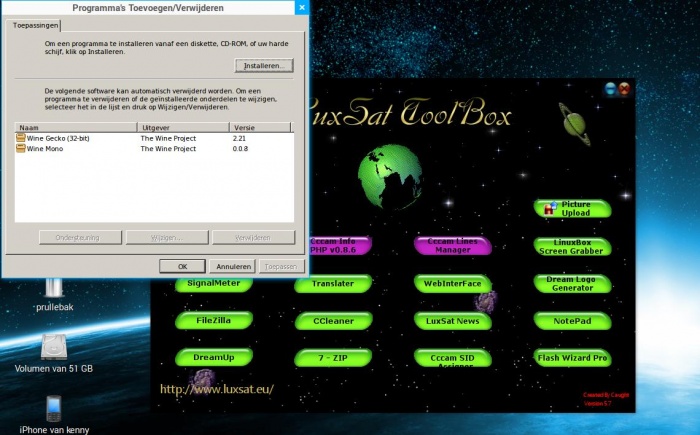Visit the http://www.luxsat.eu/ link
Image resolution: width=700 pixels, height=435 pixels.
tap(217, 389)
